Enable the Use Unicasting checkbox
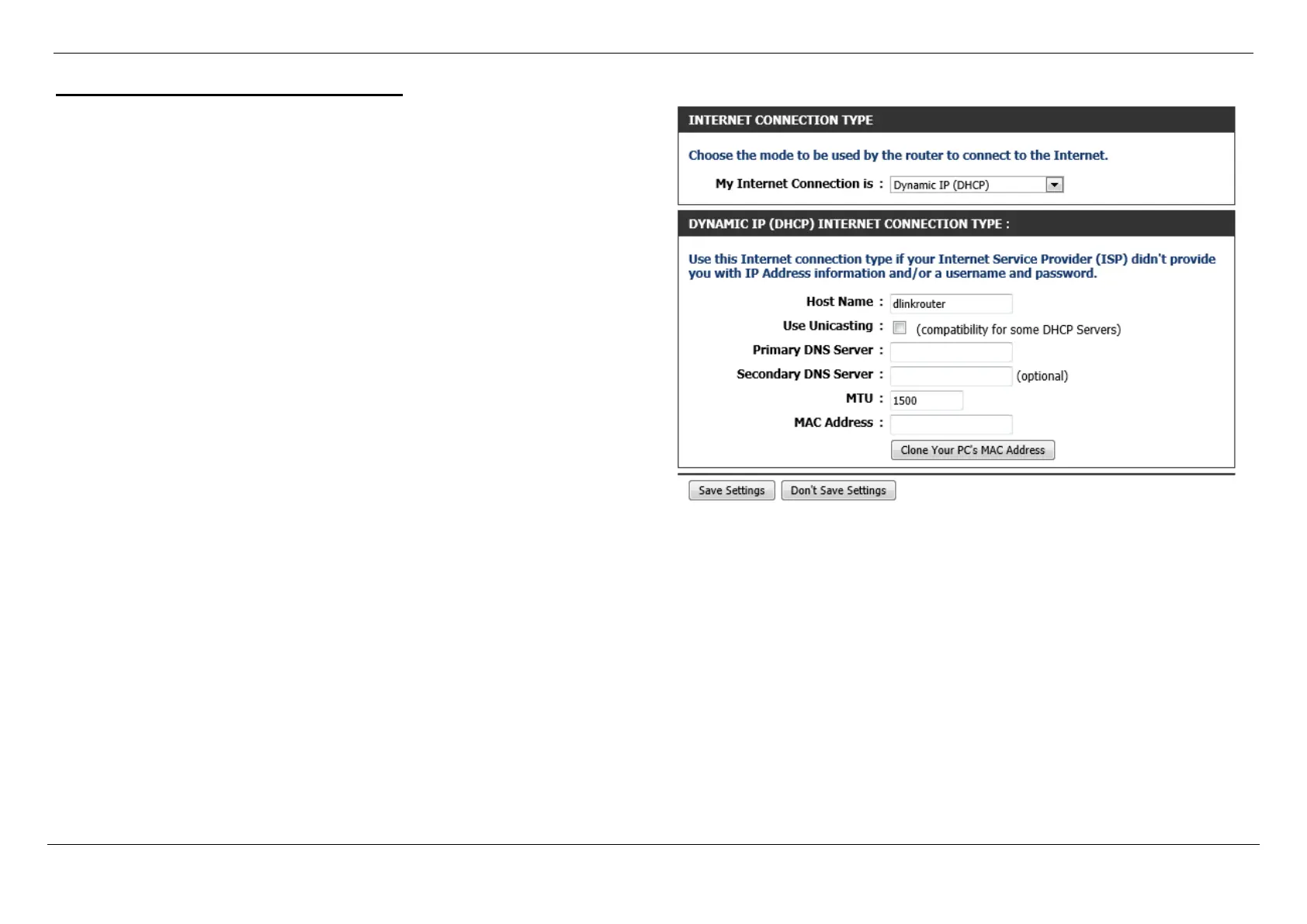This screenshot has height=924, width=1307. [900, 328]
